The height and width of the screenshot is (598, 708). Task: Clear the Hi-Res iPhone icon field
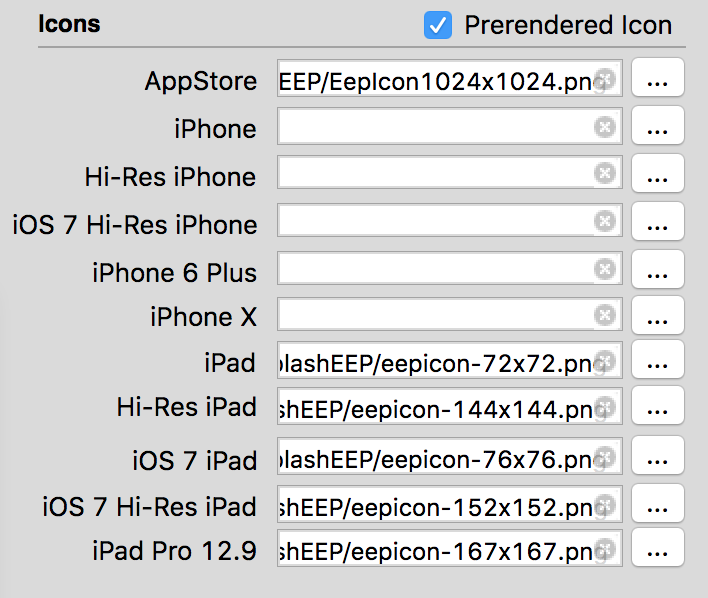pos(604,173)
